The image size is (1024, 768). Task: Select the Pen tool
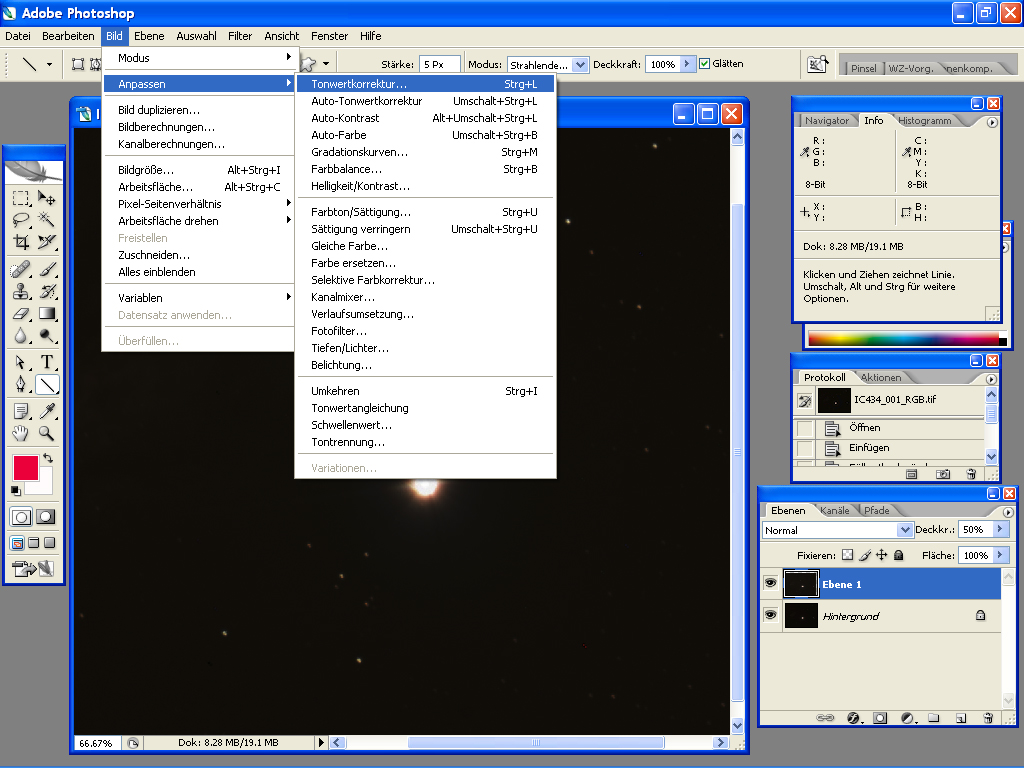pos(21,385)
